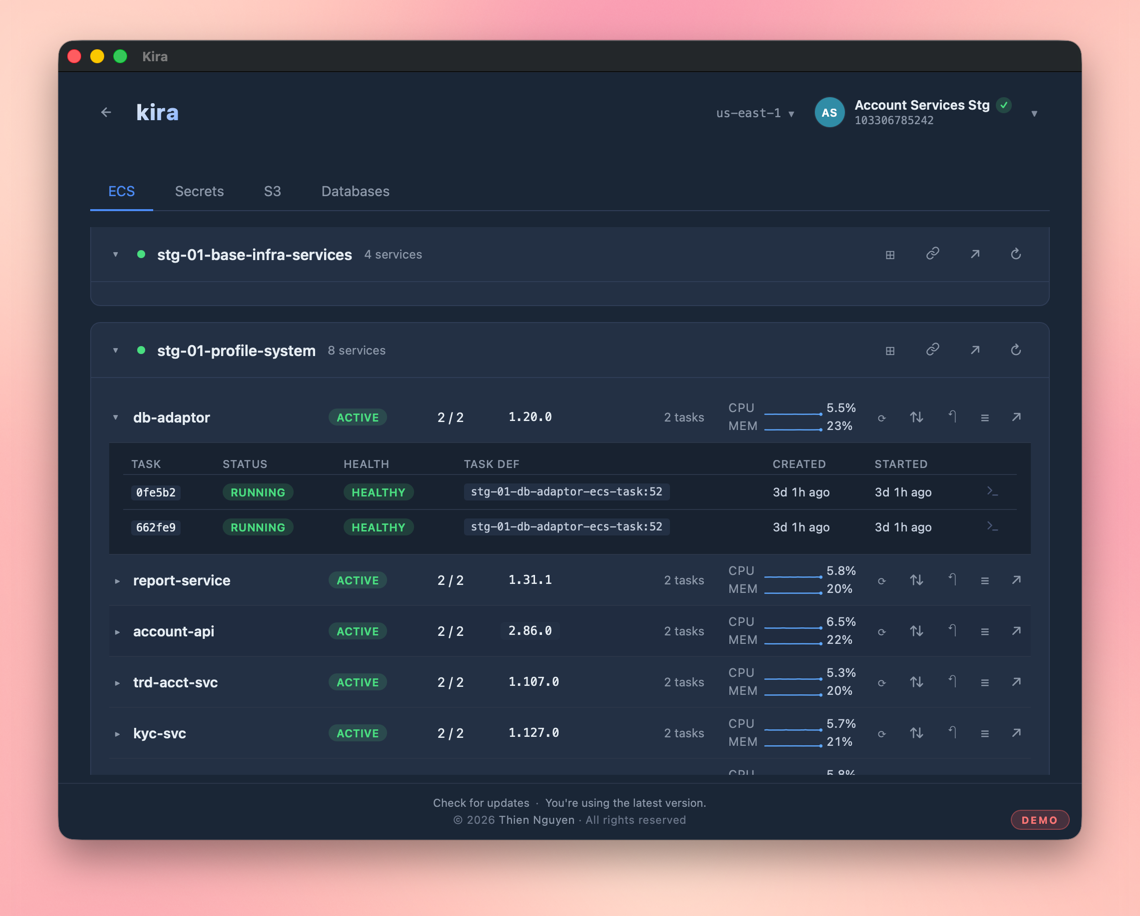Image resolution: width=1140 pixels, height=916 pixels.
Task: Click the RUNNING status of task 0fe5b2
Action: [x=257, y=492]
